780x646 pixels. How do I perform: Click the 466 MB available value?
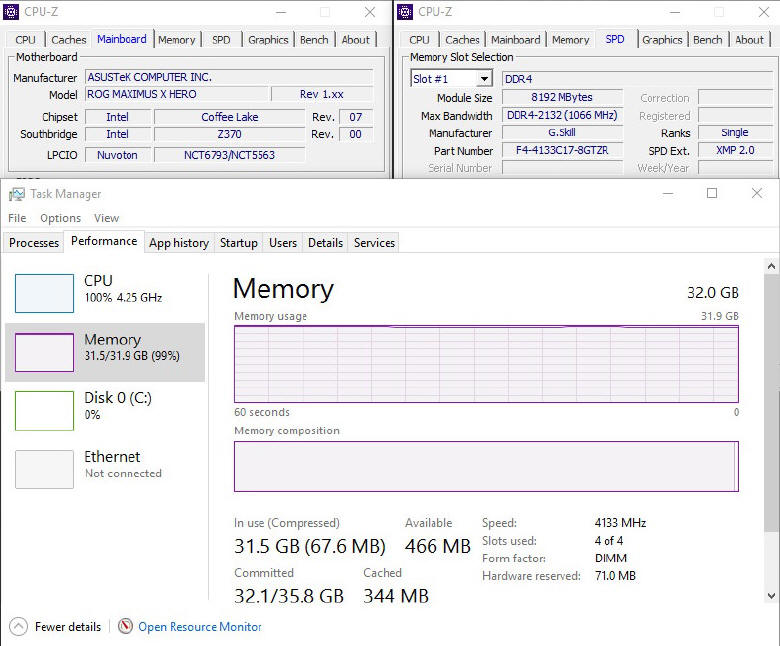click(x=438, y=546)
